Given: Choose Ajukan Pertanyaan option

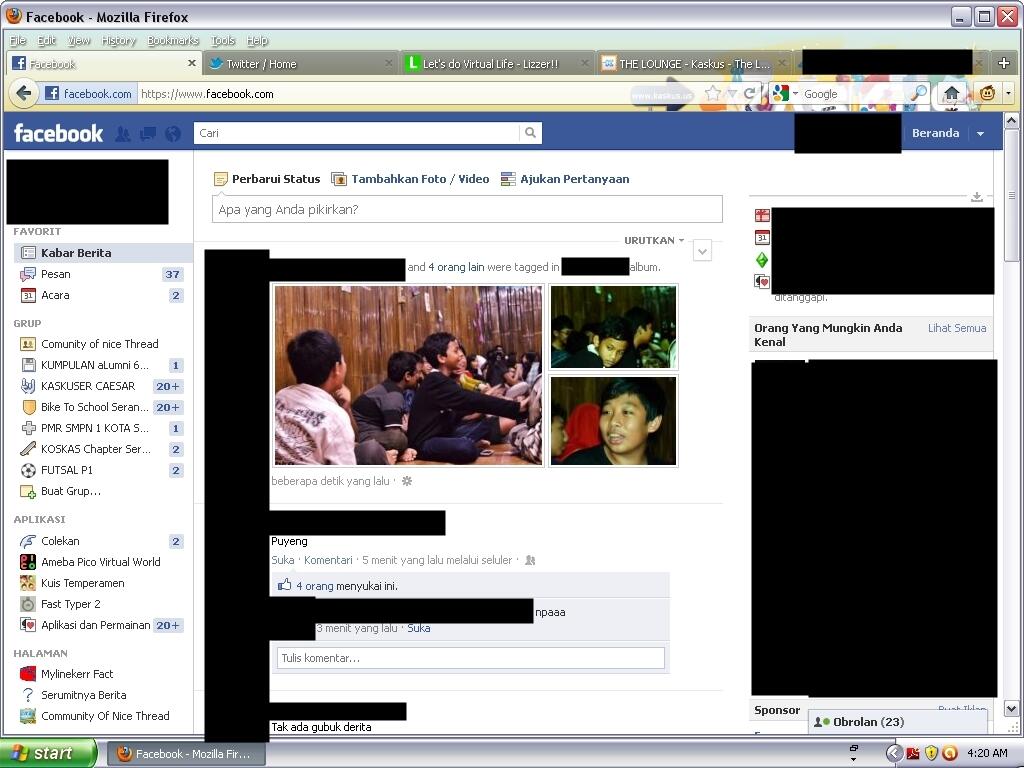Looking at the screenshot, I should coord(565,179).
